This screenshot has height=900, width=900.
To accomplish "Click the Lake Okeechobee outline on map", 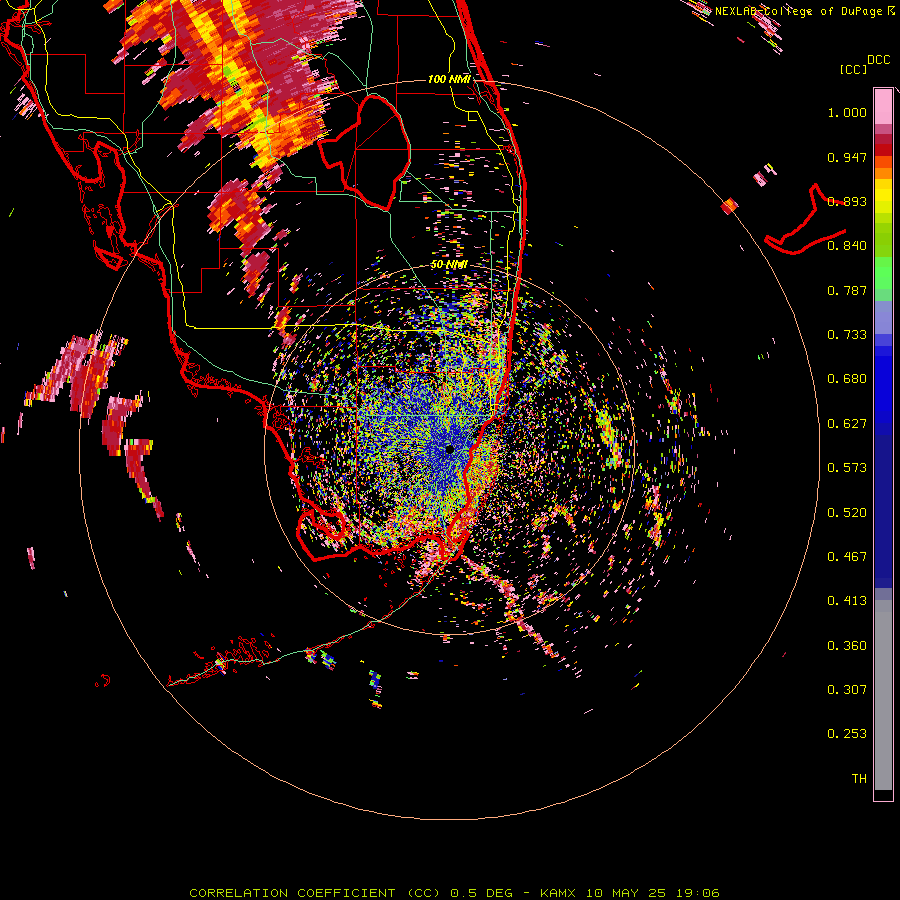I will pyautogui.click(x=365, y=153).
